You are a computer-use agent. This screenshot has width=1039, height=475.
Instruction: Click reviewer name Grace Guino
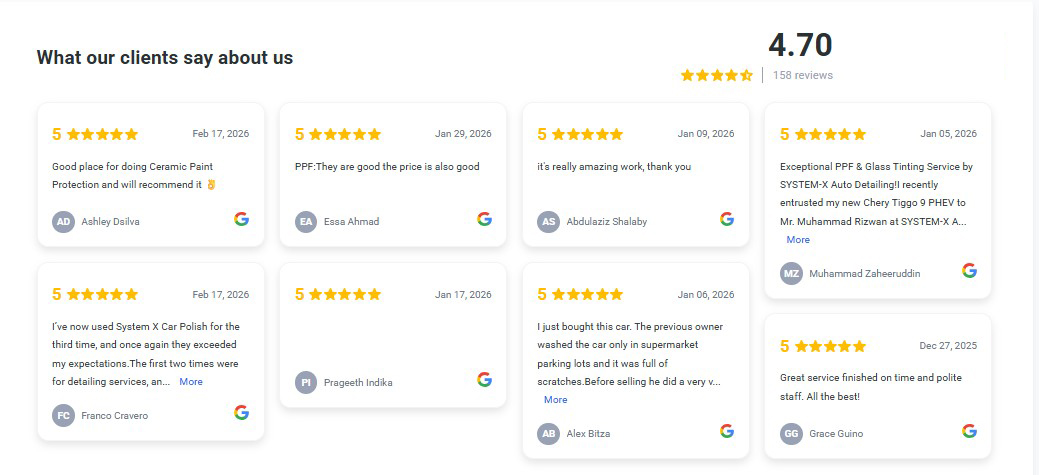pos(836,434)
